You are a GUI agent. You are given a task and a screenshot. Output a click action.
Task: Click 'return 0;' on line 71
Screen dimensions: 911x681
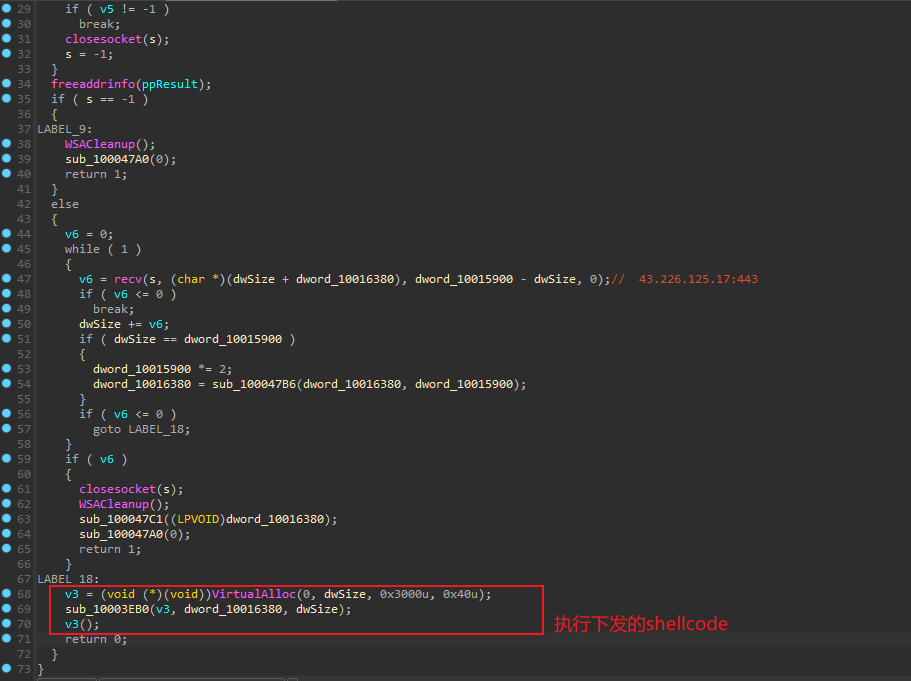[x=96, y=639]
